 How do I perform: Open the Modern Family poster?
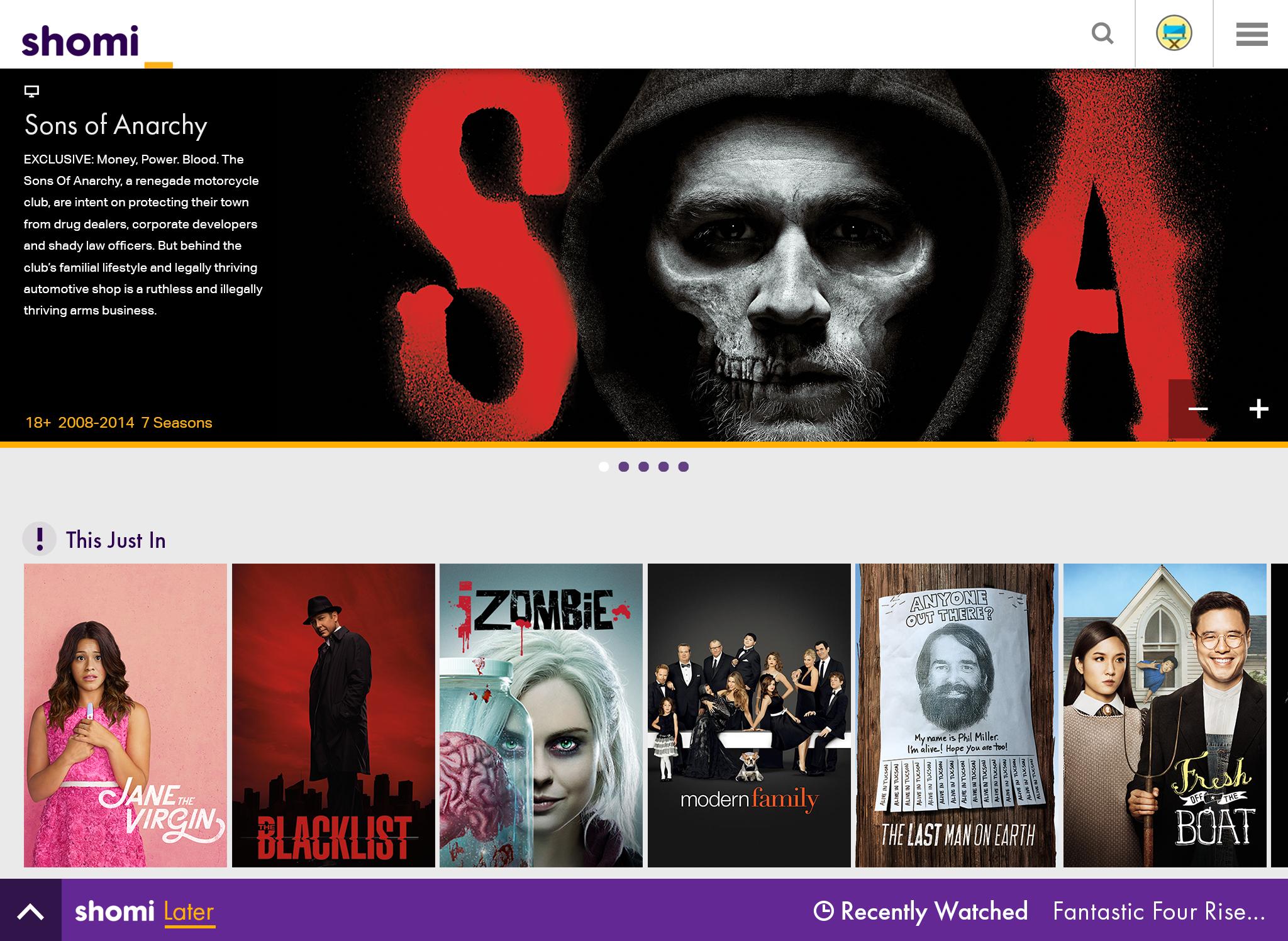point(750,717)
